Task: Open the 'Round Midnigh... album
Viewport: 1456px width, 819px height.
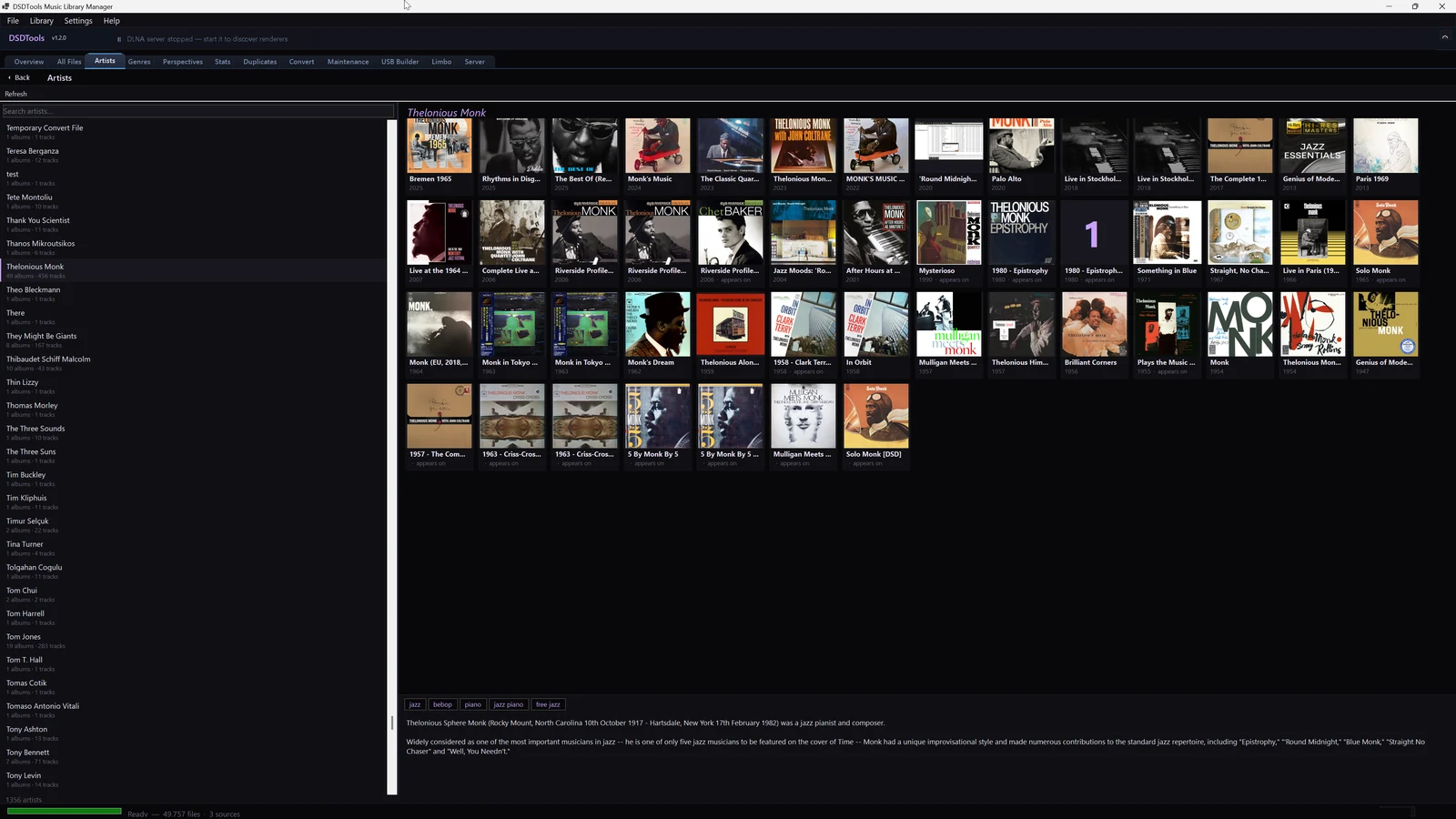Action: coord(949,155)
